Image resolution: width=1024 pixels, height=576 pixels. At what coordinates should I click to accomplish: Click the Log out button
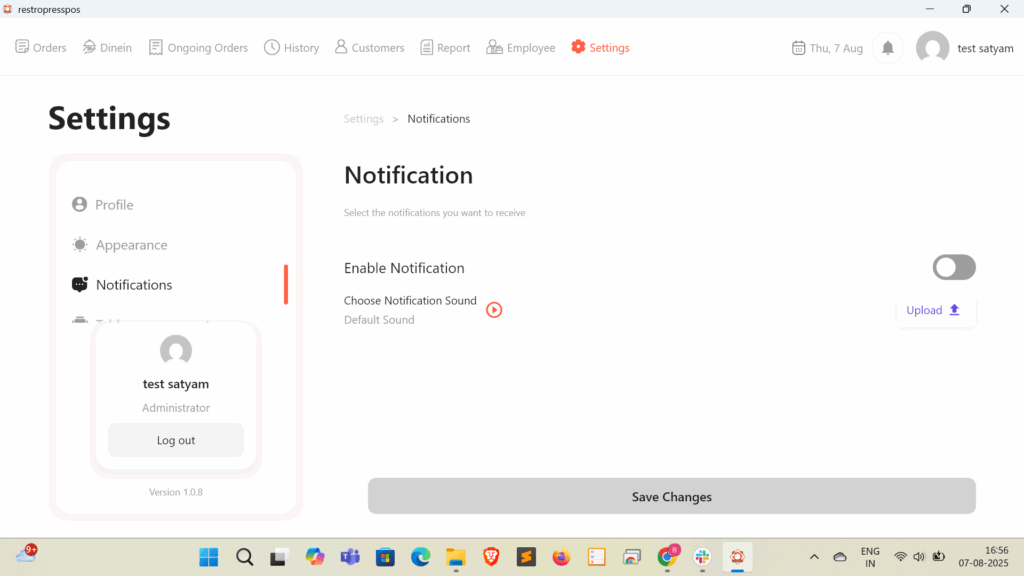tap(176, 440)
